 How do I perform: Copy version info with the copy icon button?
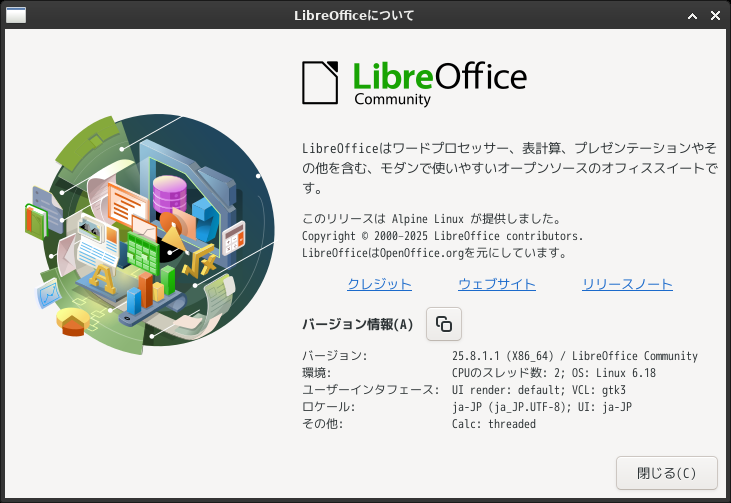[x=443, y=324]
